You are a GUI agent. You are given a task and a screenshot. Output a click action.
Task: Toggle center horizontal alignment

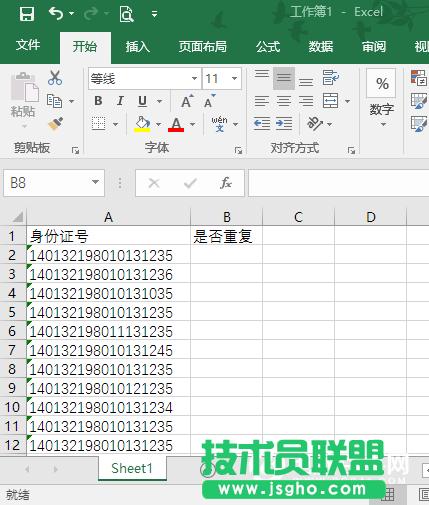point(284,101)
